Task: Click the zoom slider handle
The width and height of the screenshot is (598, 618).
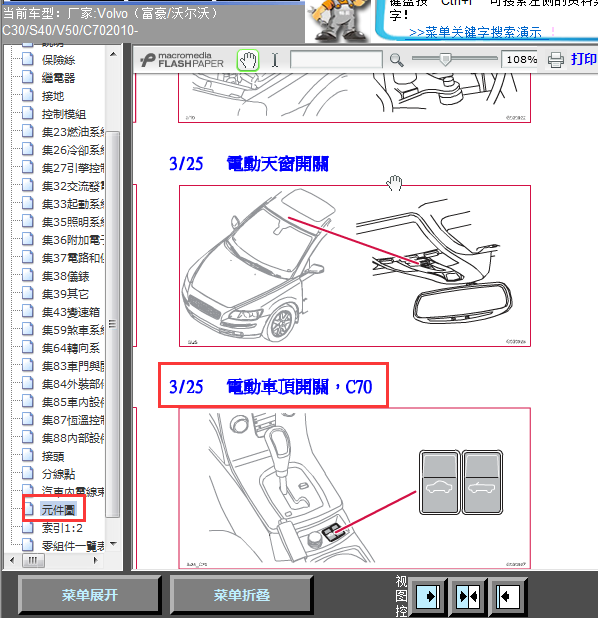Action: pyautogui.click(x=445, y=60)
